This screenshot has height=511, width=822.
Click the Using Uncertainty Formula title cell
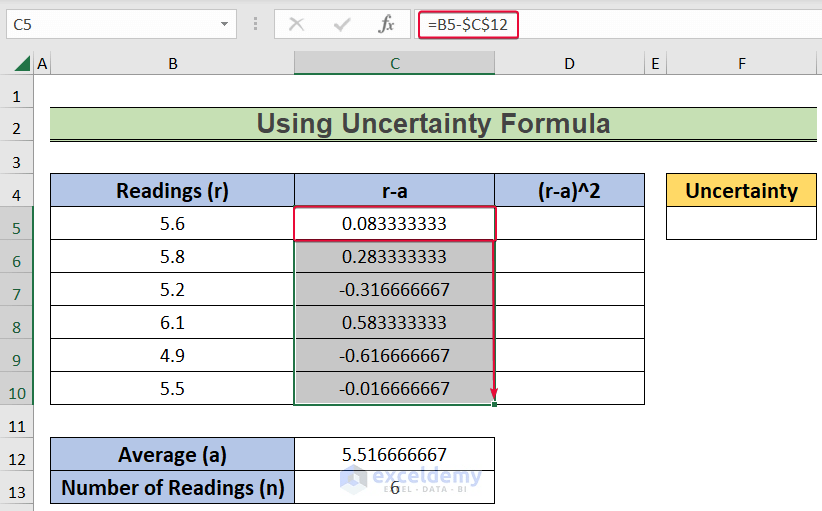pyautogui.click(x=433, y=124)
